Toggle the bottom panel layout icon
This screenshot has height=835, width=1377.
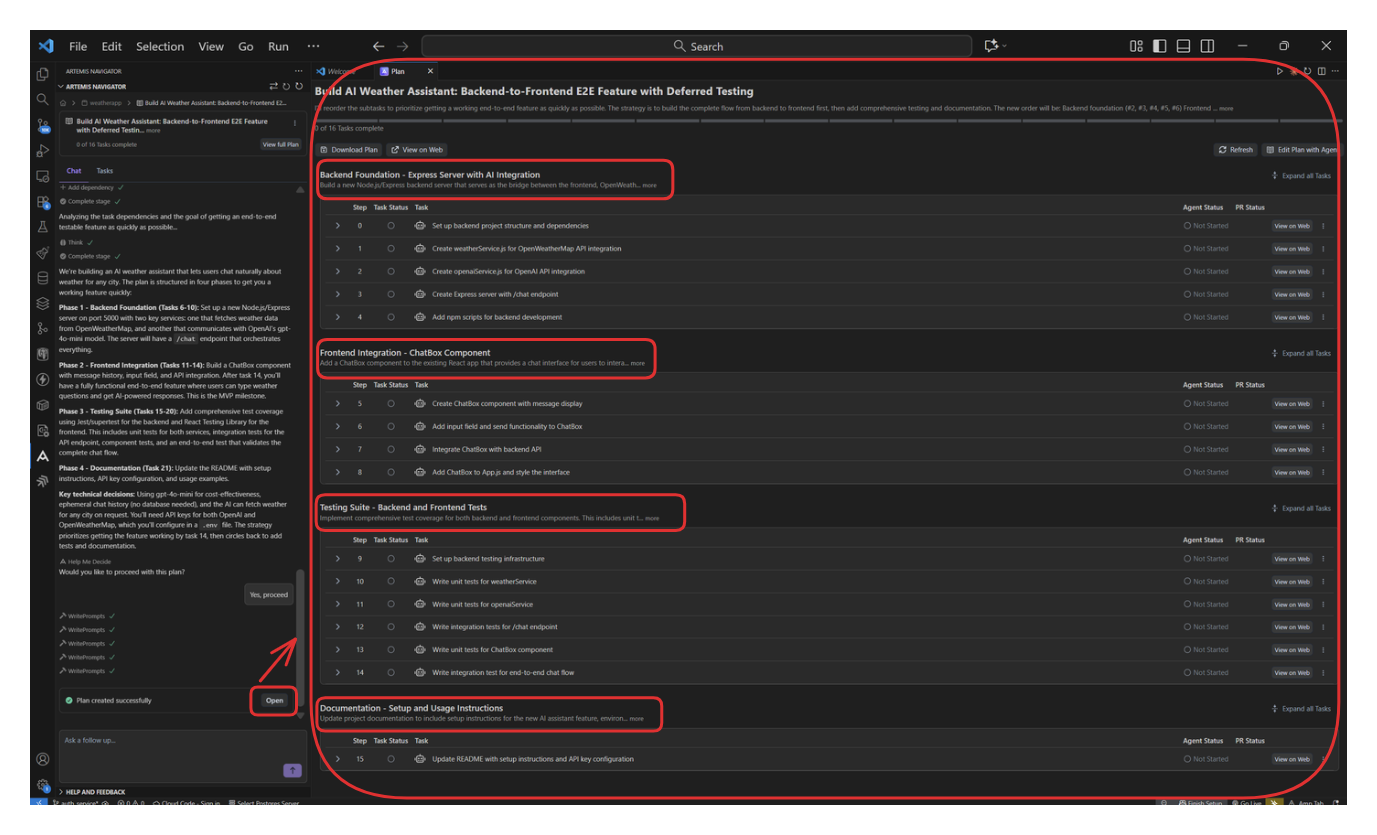coord(1183,46)
